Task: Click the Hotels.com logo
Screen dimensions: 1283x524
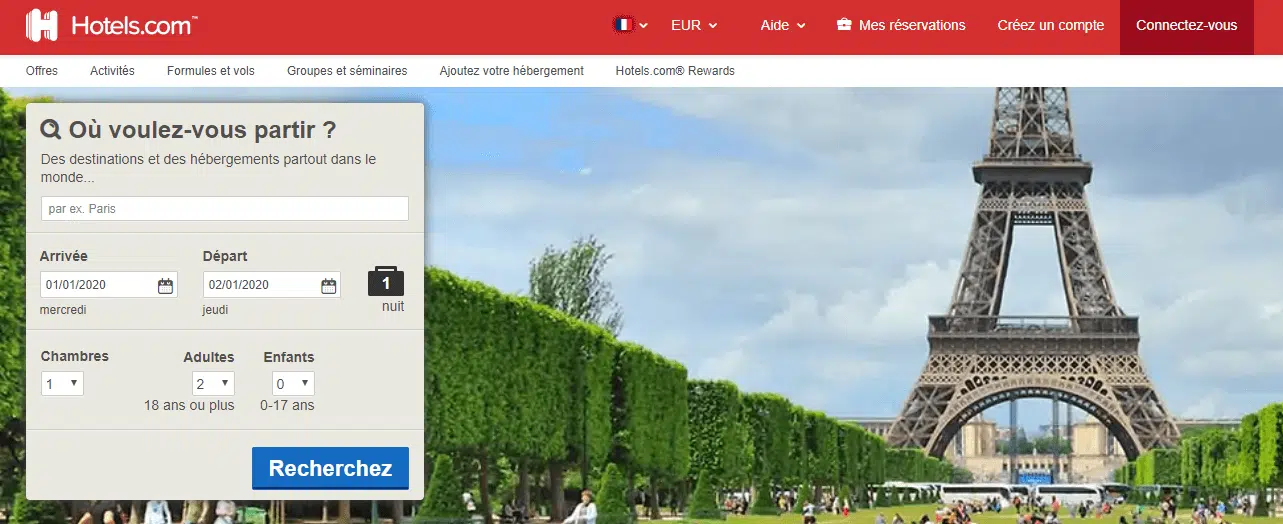Action: (111, 25)
